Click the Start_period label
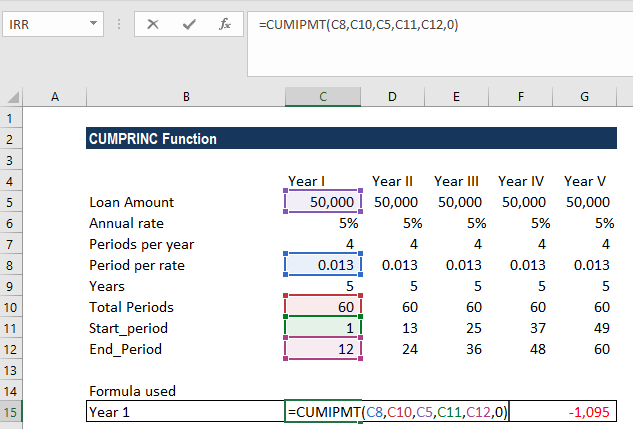This screenshot has width=633, height=429. 128,329
